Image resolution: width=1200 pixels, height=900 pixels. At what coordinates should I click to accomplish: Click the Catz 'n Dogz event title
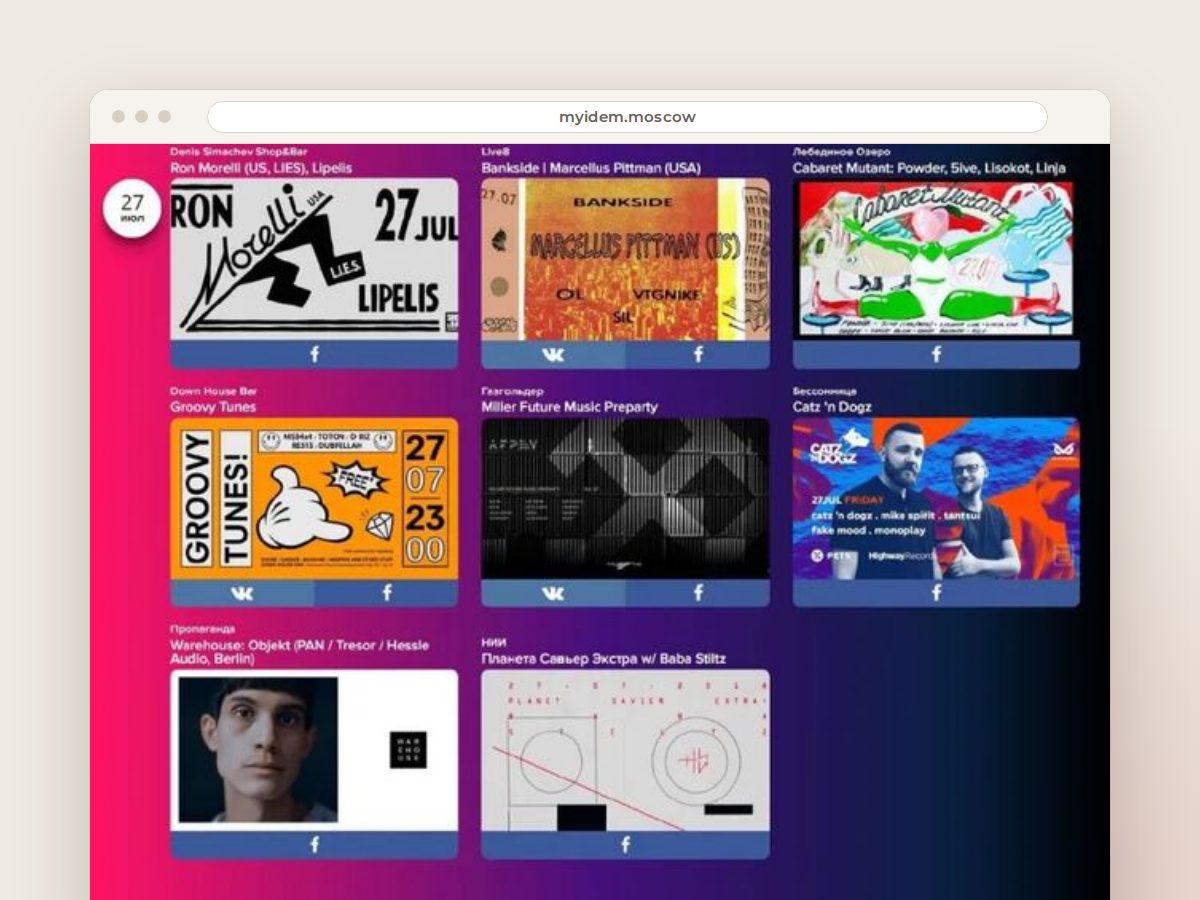coord(832,407)
